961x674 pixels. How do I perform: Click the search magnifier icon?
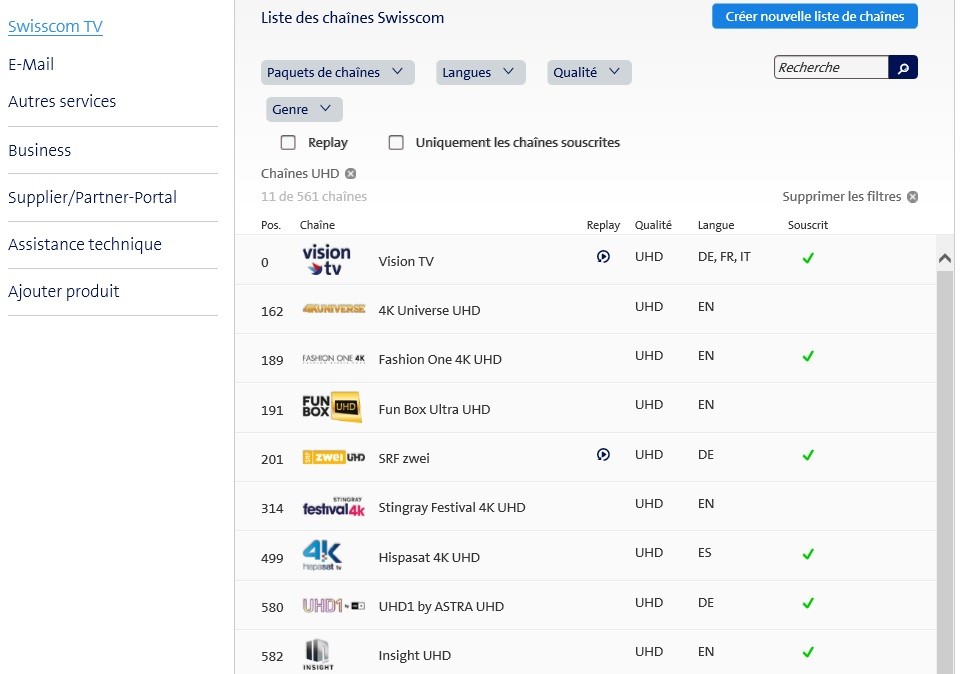pos(903,68)
